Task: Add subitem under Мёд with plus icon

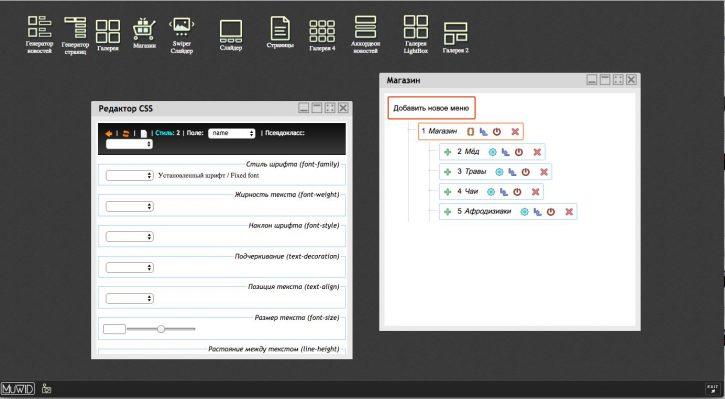Action: 448,152
